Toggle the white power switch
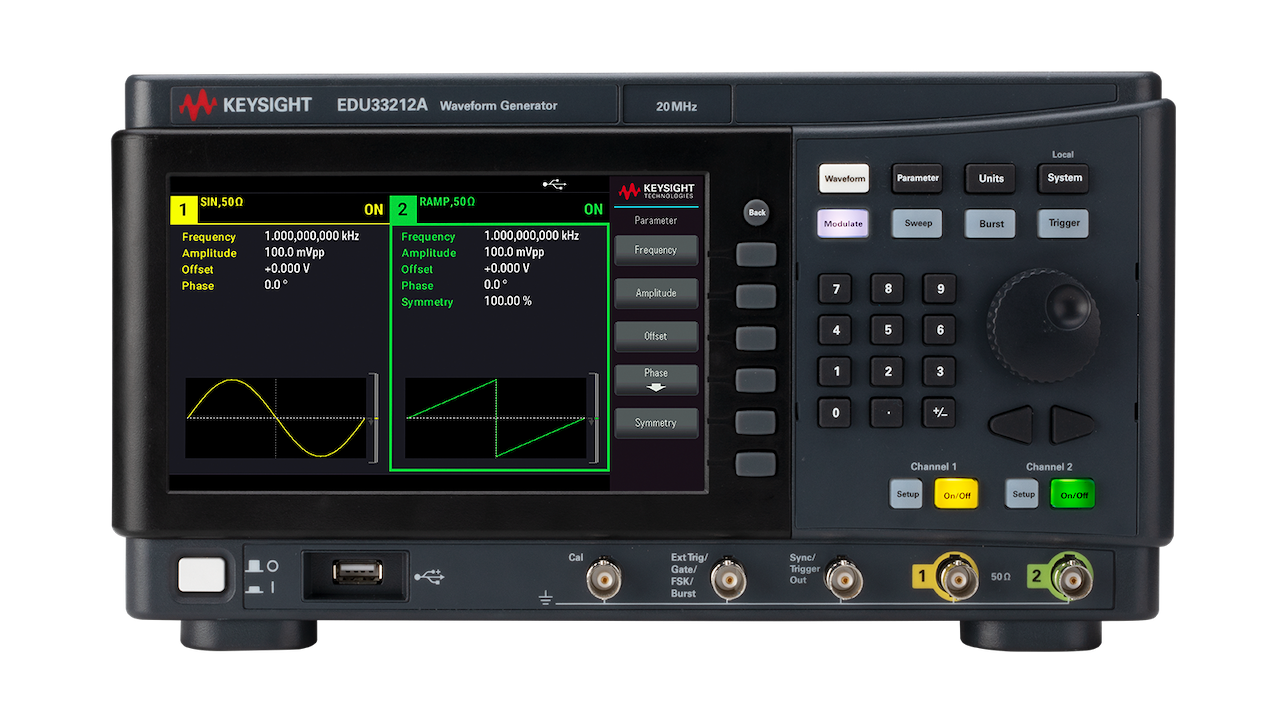Screen dimensions: 1280x720 (x=202, y=575)
